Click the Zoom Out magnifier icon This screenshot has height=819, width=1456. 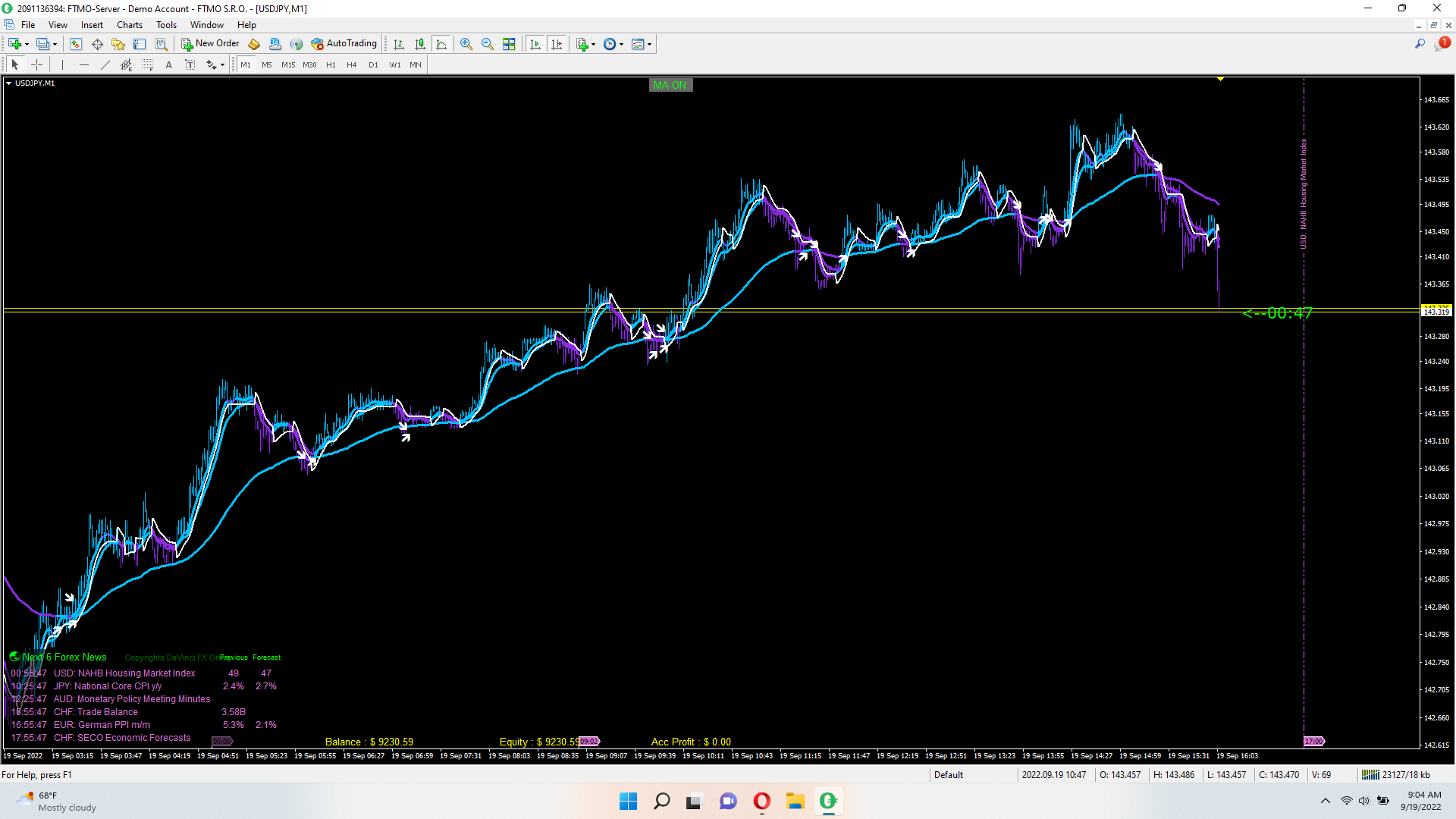coord(487,44)
